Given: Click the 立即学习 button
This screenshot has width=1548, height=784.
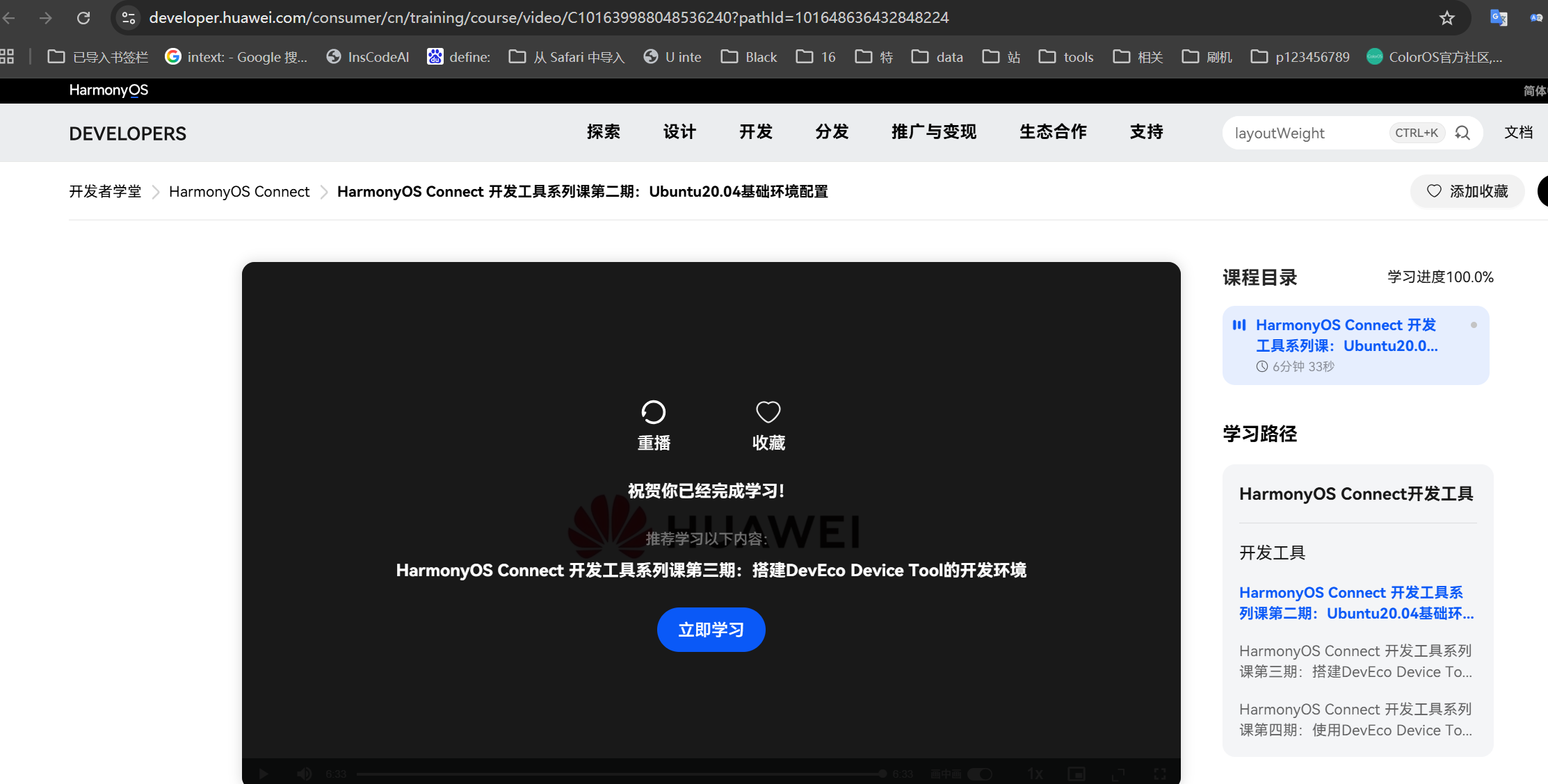Looking at the screenshot, I should pos(711,630).
